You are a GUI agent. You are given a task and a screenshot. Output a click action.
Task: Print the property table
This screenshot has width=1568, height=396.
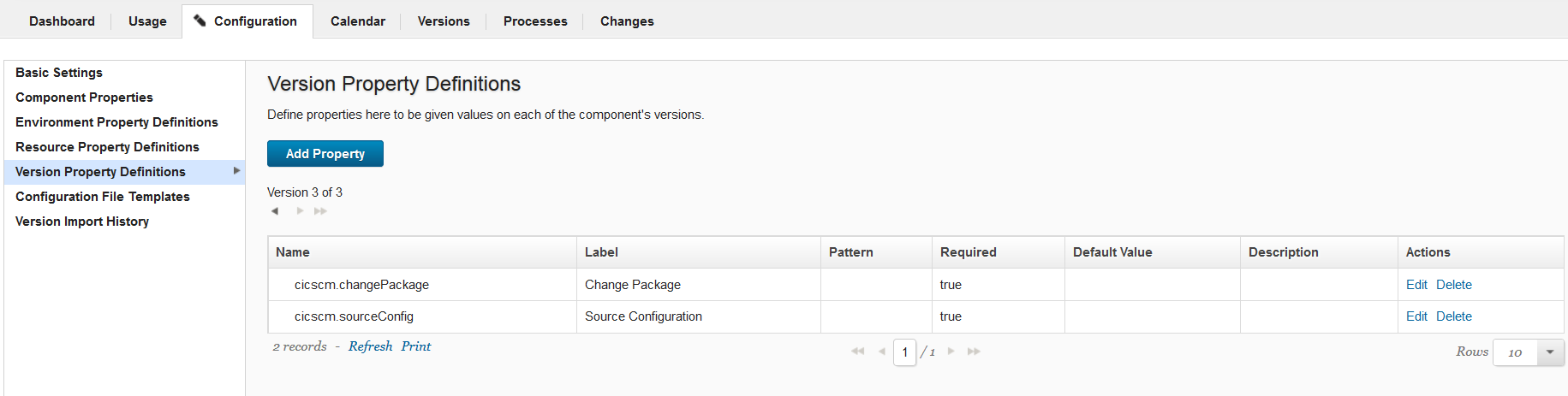pos(415,346)
